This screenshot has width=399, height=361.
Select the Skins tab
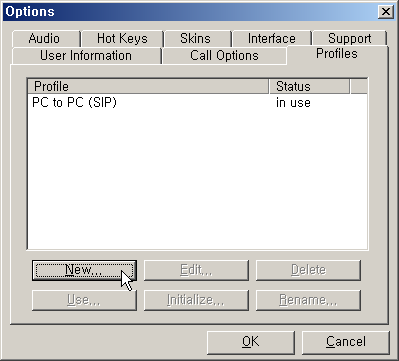pos(197,39)
